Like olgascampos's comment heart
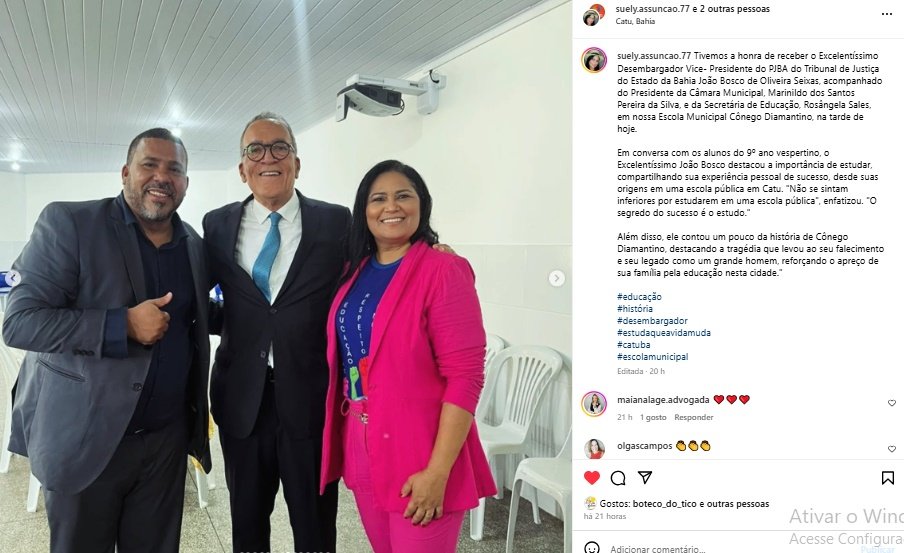Viewport: 904px width, 553px height. pyautogui.click(x=892, y=449)
